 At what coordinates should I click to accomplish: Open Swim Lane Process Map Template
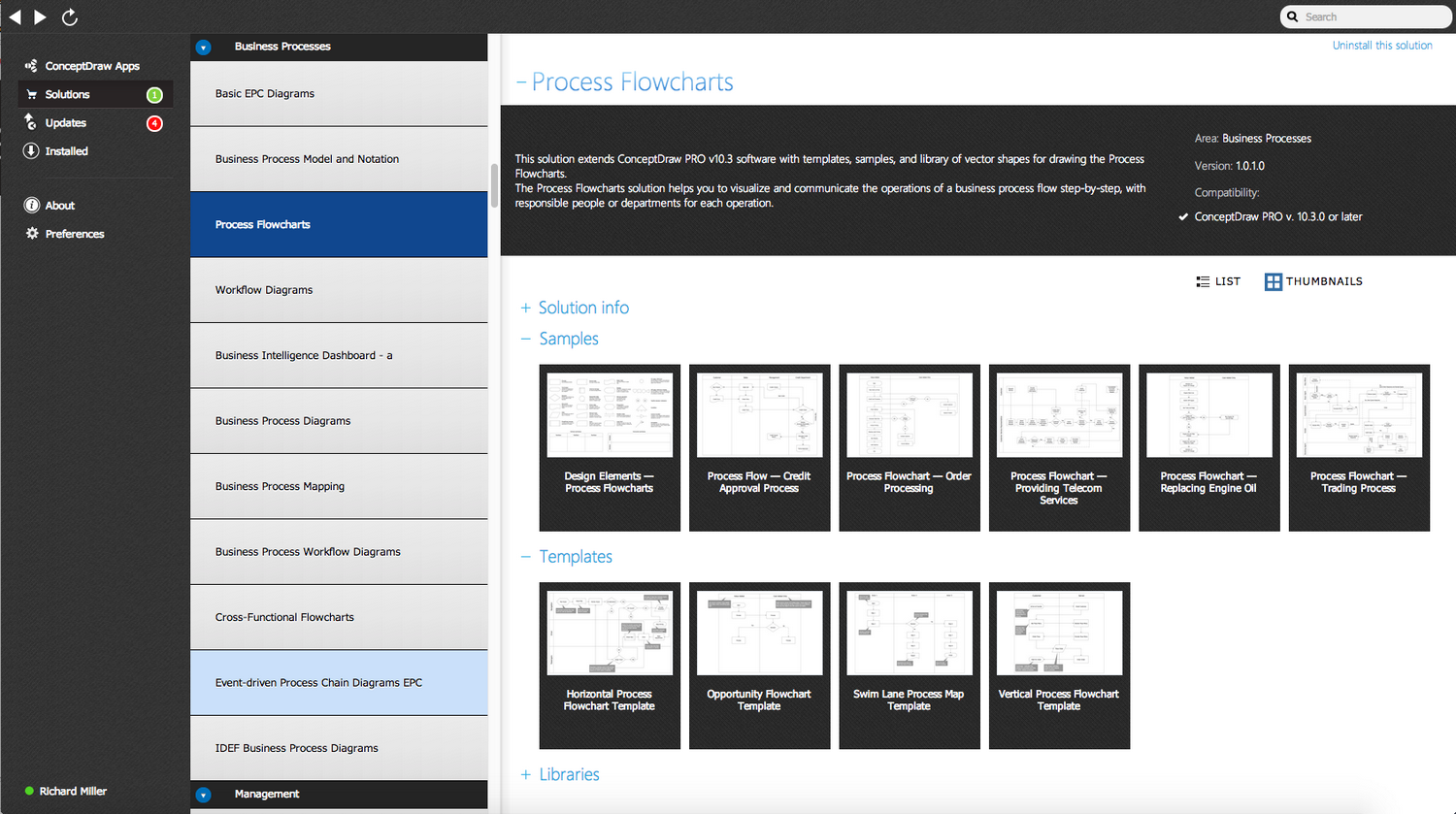910,666
